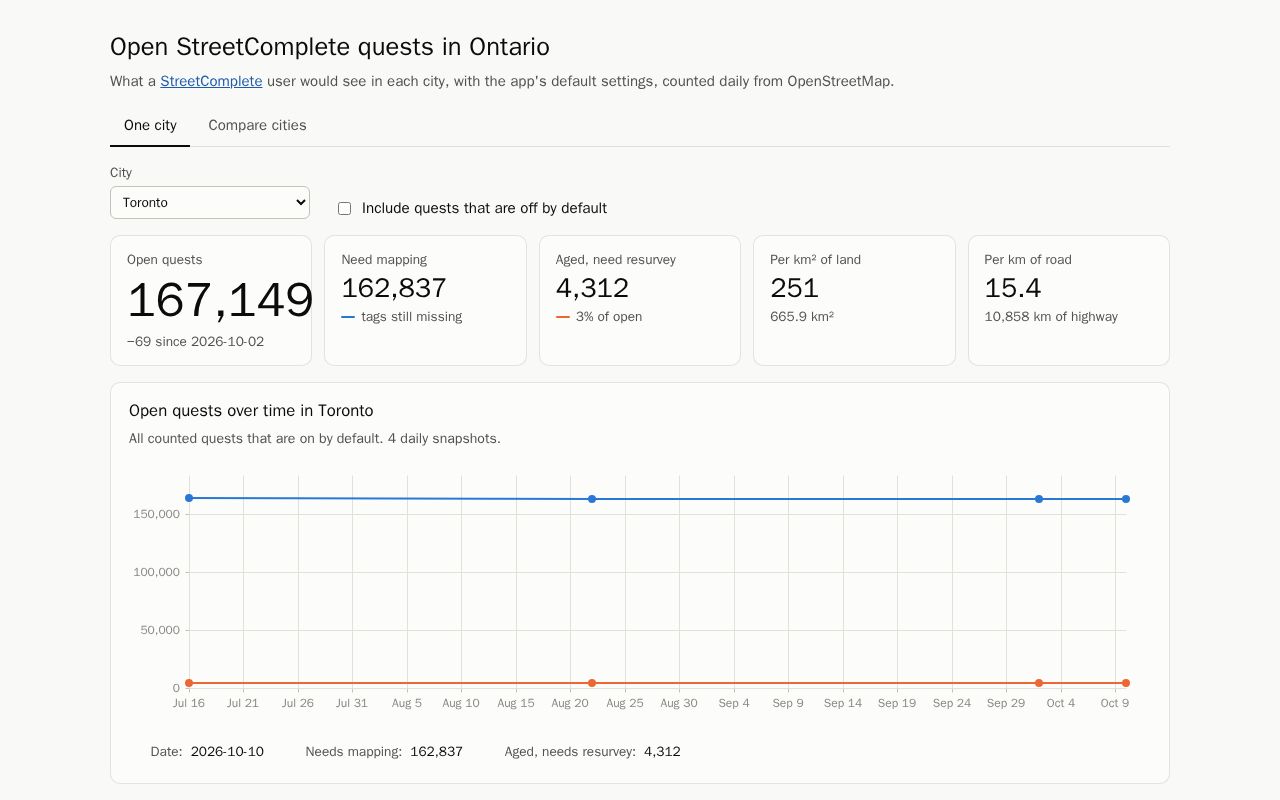1280x800 pixels.
Task: Click the "Per km² of land" card label
Action: click(815, 260)
